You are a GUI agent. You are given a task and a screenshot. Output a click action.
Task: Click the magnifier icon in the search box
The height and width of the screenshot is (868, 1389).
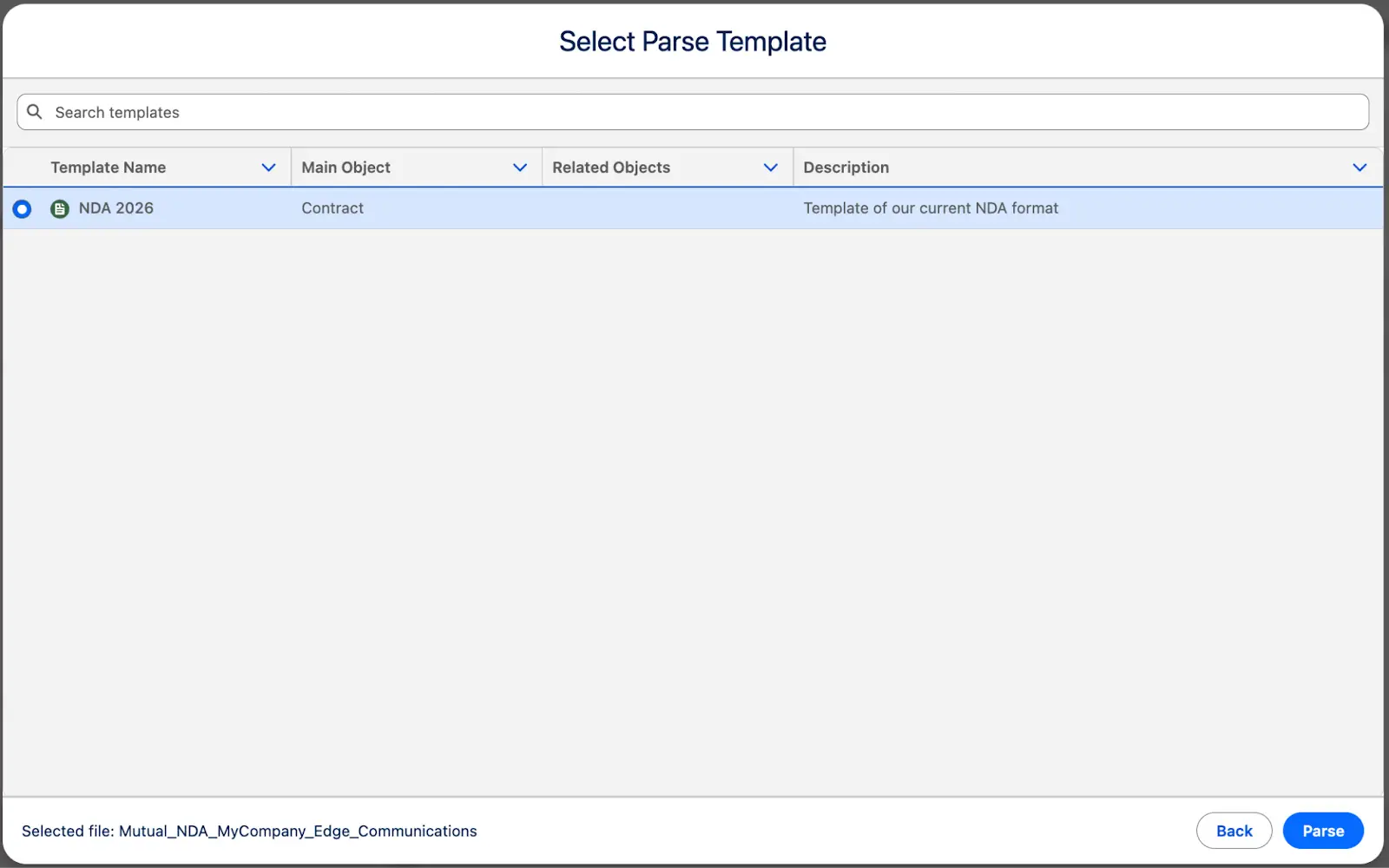tap(35, 112)
